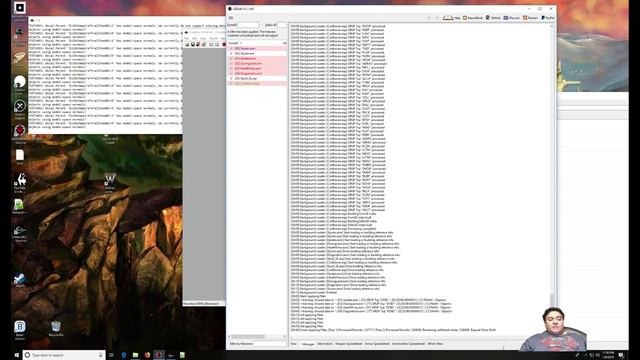Open the PayPal toolbar button
This screenshot has width=640, height=360.
tap(548, 18)
